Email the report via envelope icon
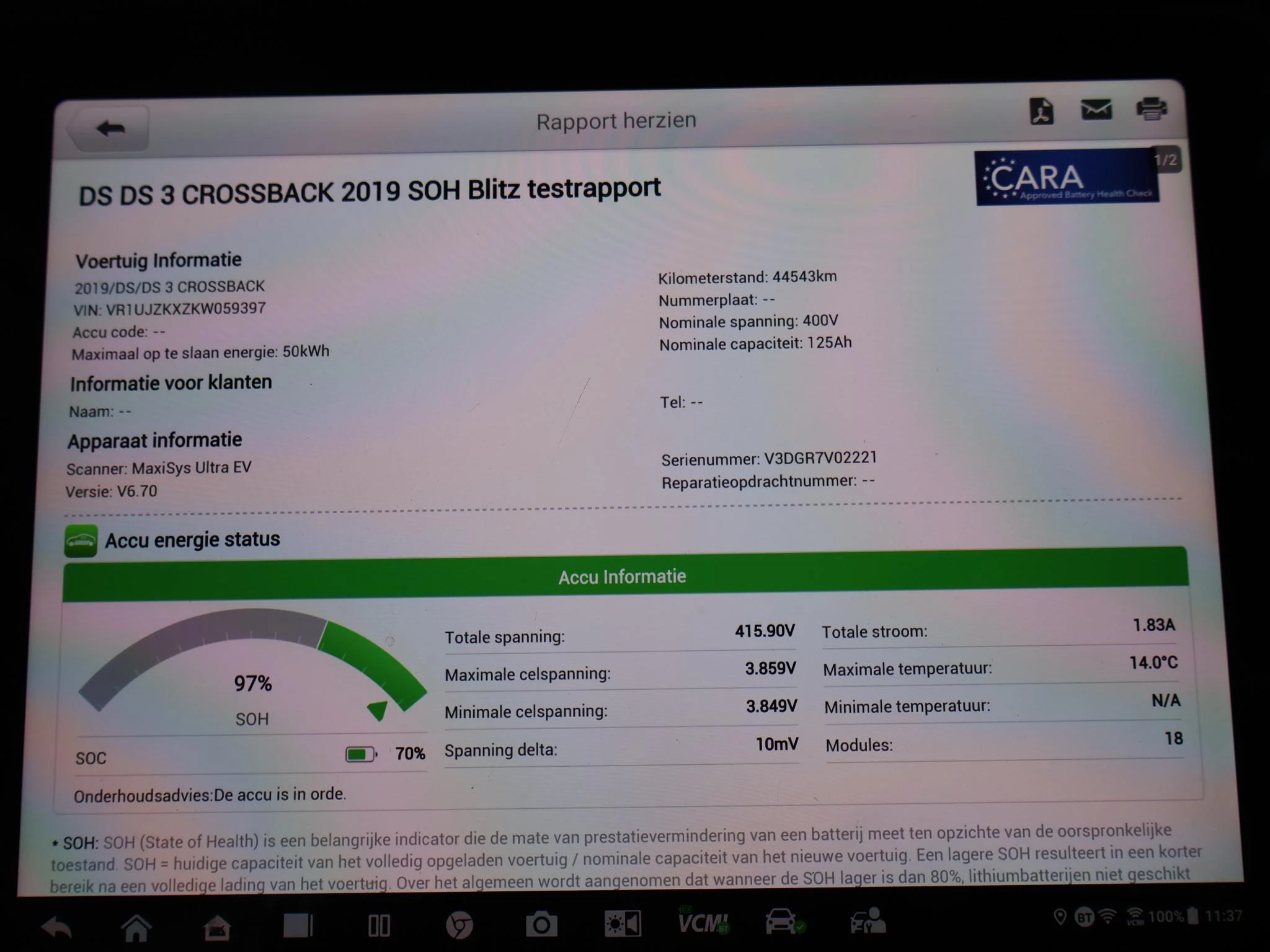1270x952 pixels. coord(1096,110)
